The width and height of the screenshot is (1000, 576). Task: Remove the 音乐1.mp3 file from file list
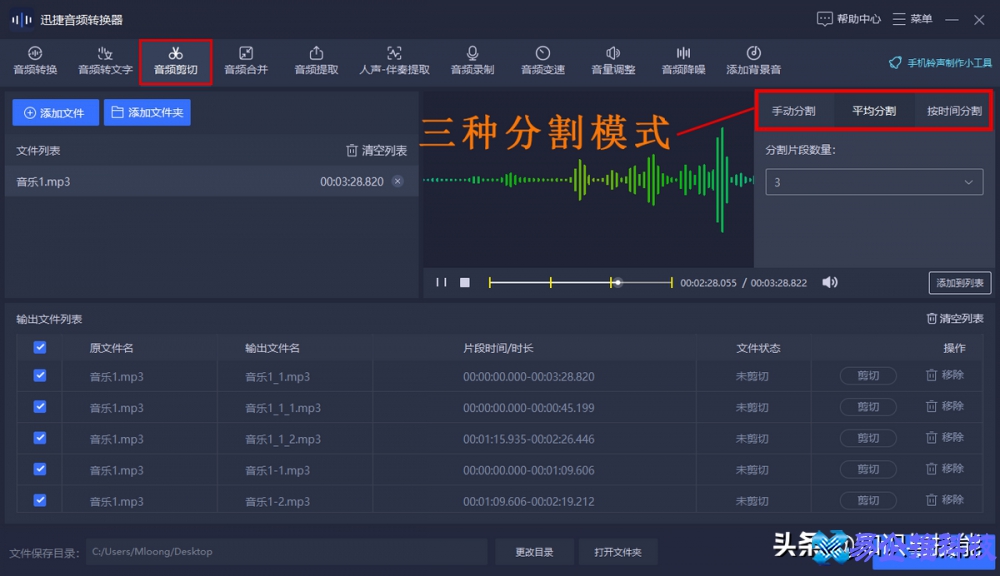tap(396, 181)
